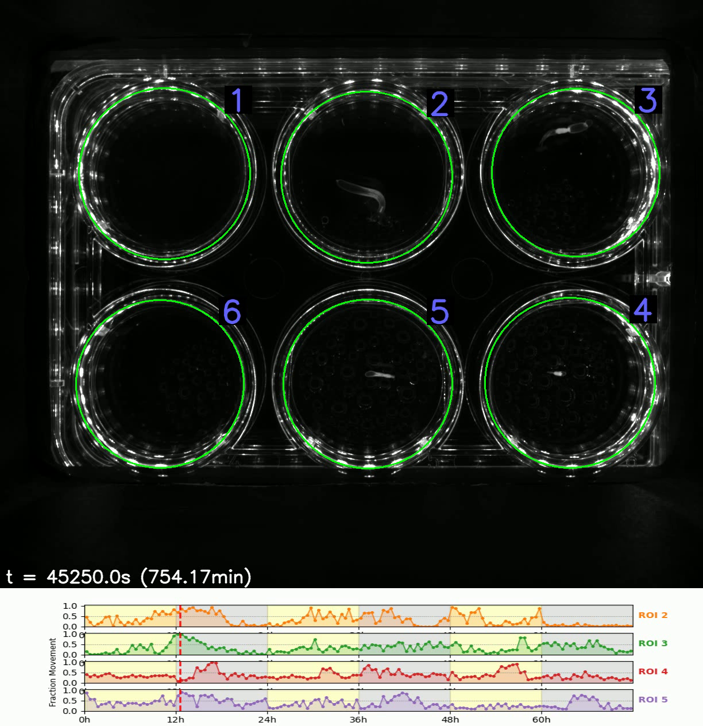Select the small larva in well 4
The height and width of the screenshot is (726, 703).
[556, 373]
